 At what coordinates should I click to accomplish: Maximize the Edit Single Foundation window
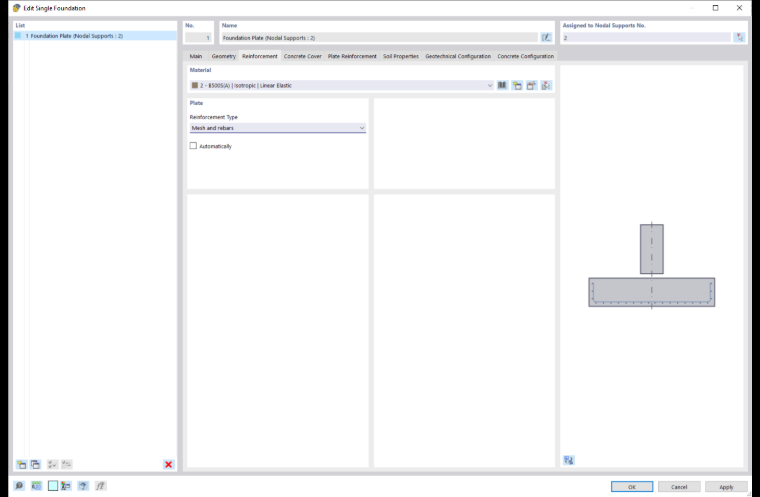715,8
